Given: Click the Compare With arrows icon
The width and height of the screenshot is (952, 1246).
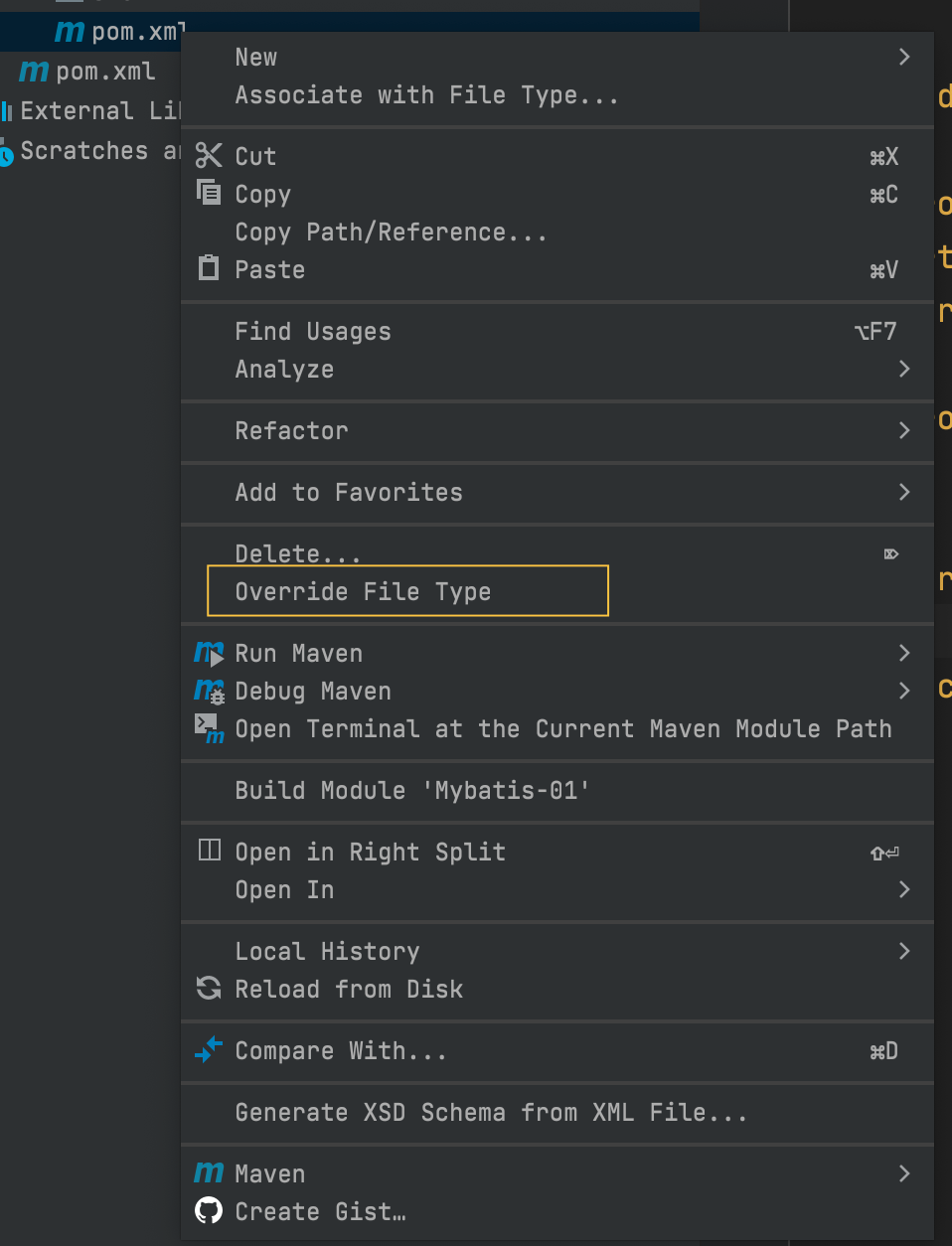Looking at the screenshot, I should pyautogui.click(x=209, y=1049).
